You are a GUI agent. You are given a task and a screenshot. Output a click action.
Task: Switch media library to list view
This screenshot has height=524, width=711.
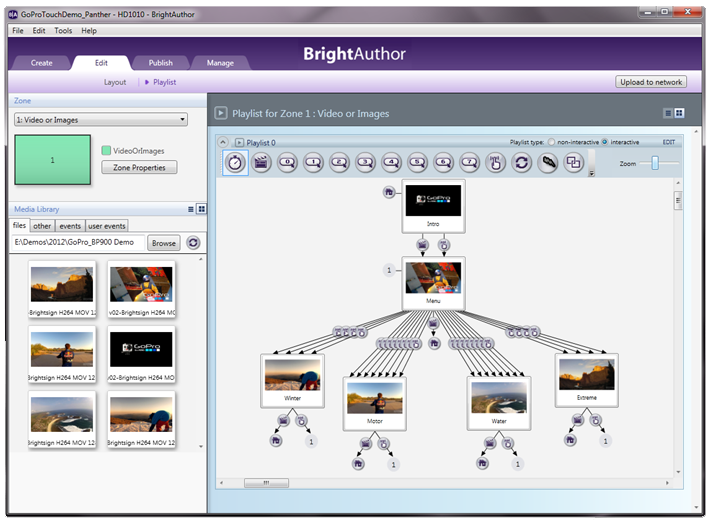tap(190, 209)
